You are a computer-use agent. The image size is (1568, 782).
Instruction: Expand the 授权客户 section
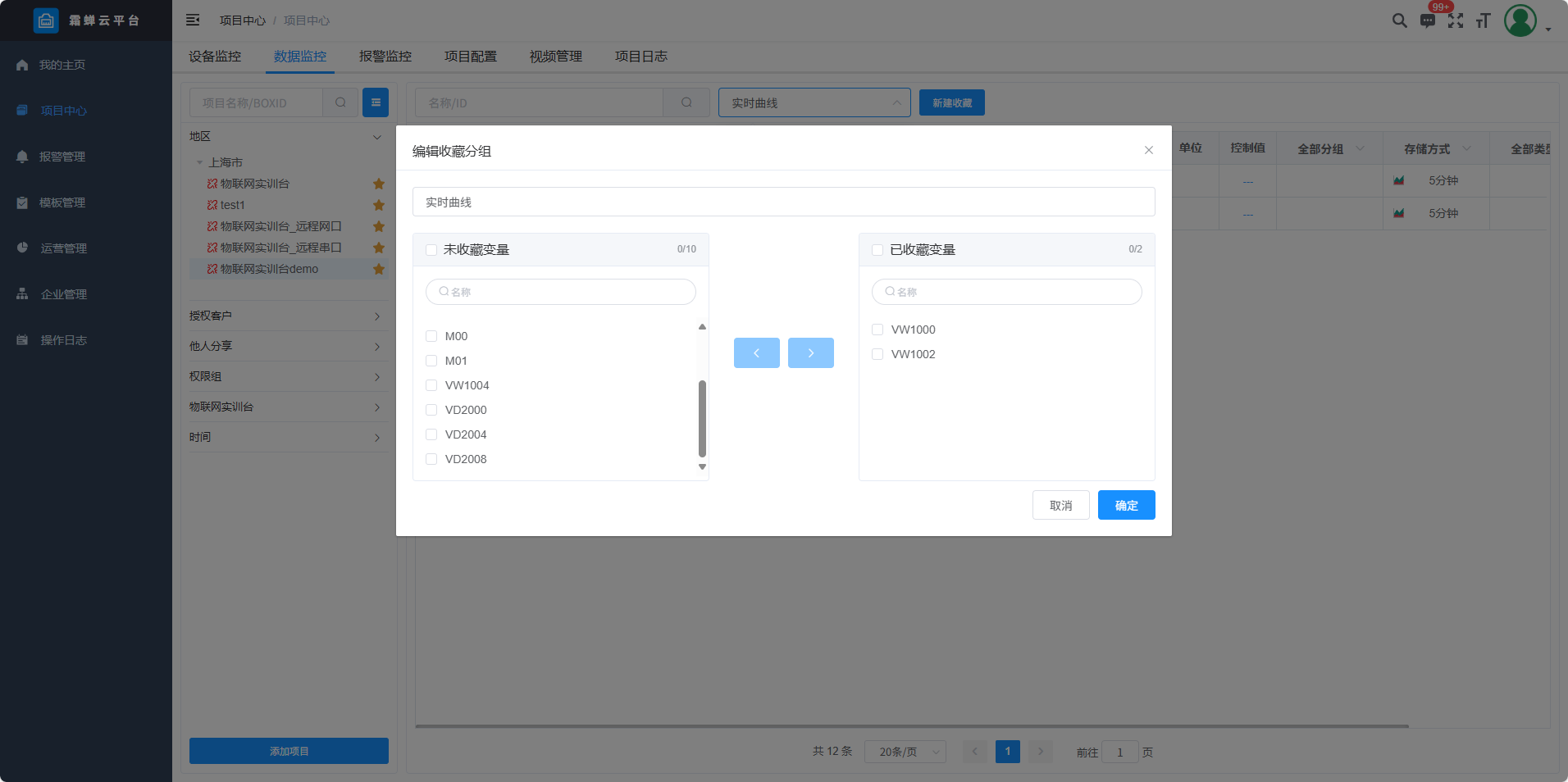point(285,316)
